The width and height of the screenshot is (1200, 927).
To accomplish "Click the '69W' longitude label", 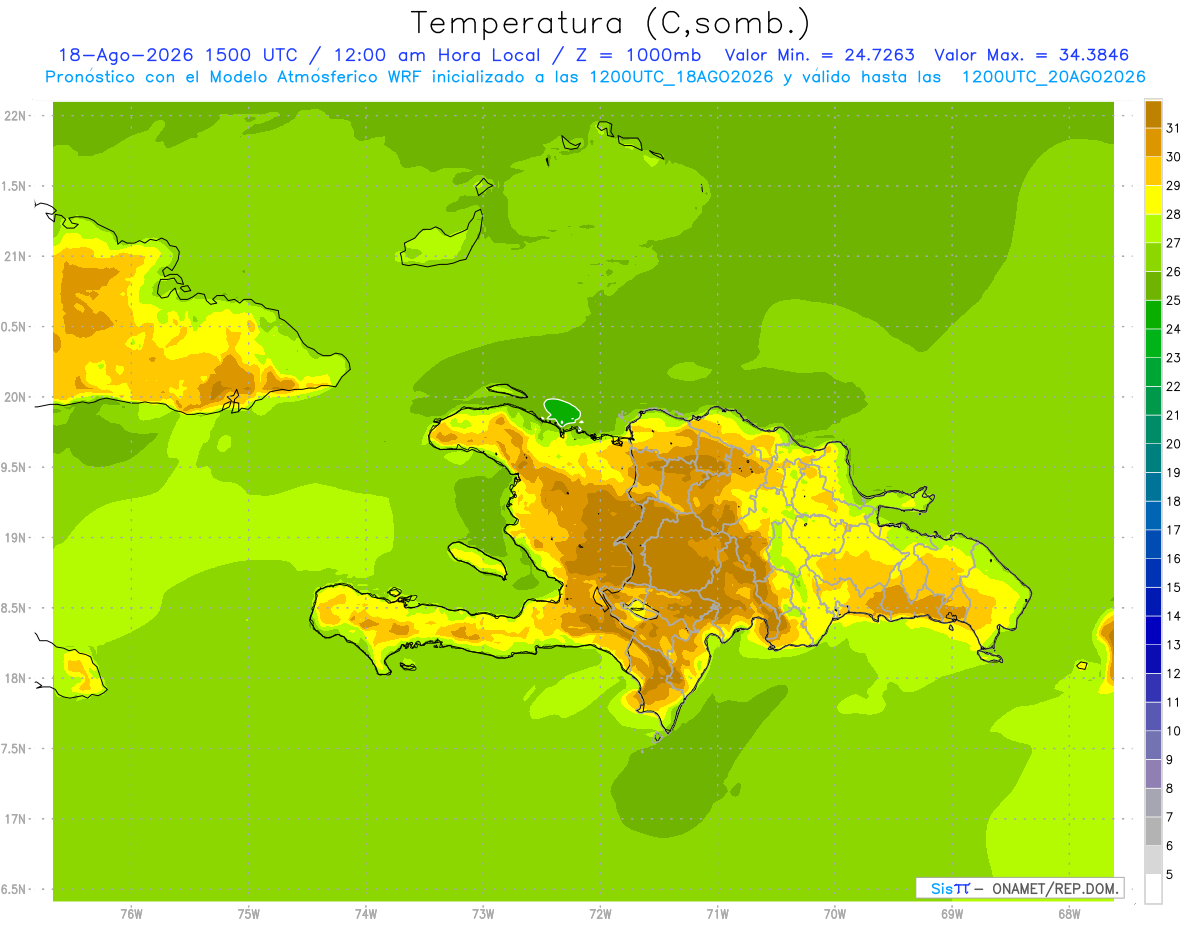I will (952, 914).
